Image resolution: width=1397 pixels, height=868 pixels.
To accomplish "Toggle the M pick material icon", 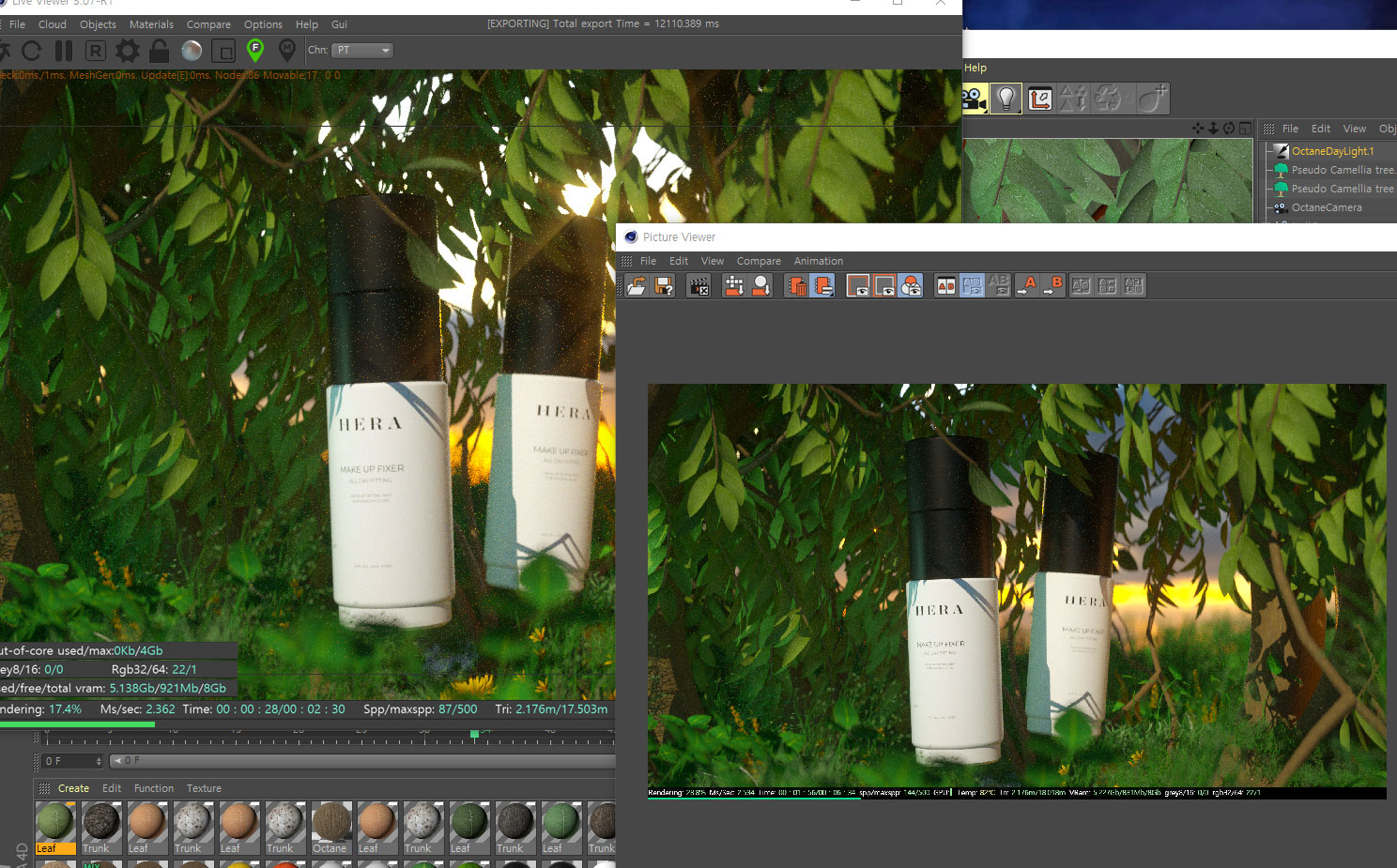I will point(287,50).
